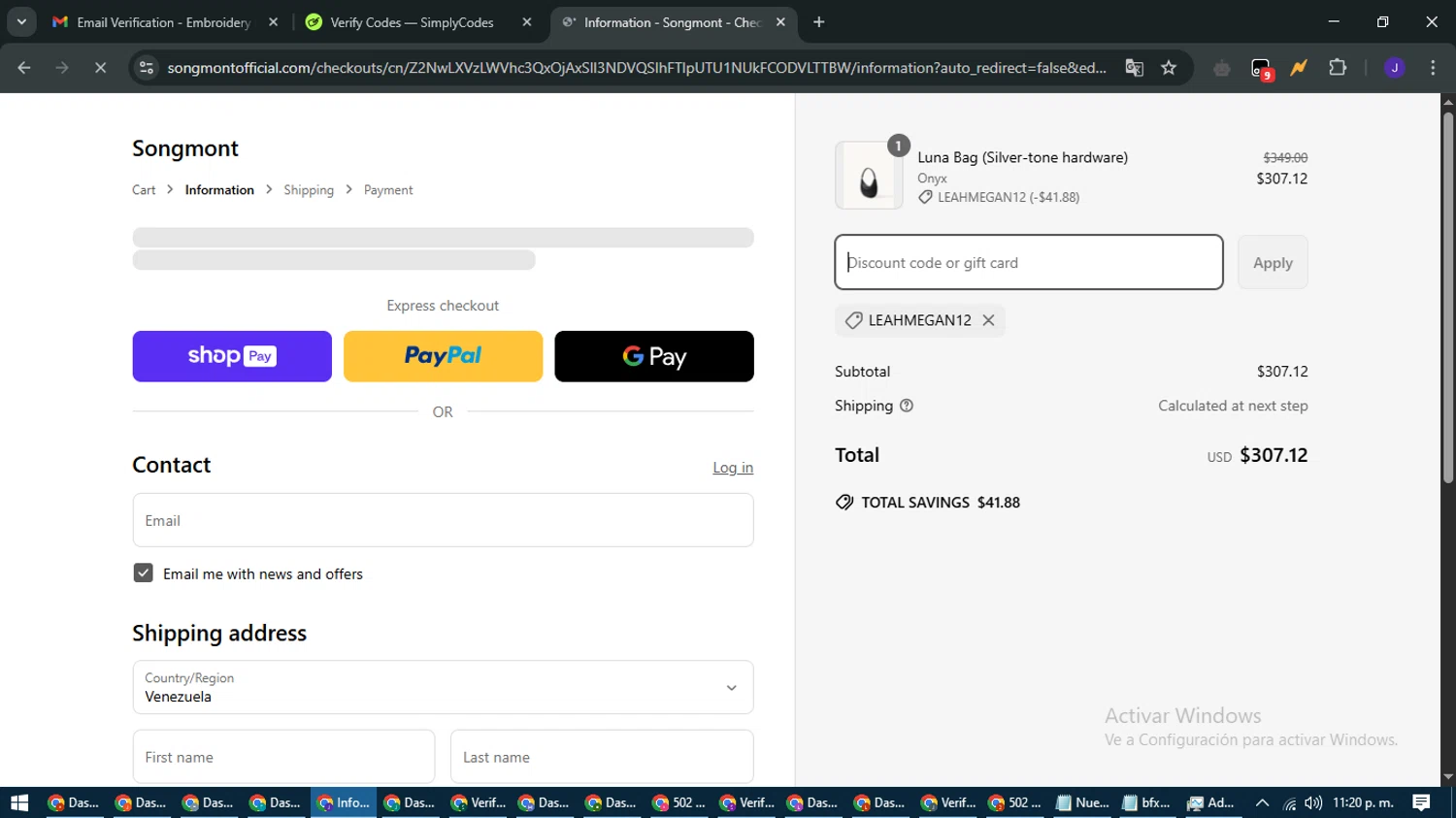This screenshot has height=818, width=1456.
Task: Click the First name field
Action: point(283,757)
